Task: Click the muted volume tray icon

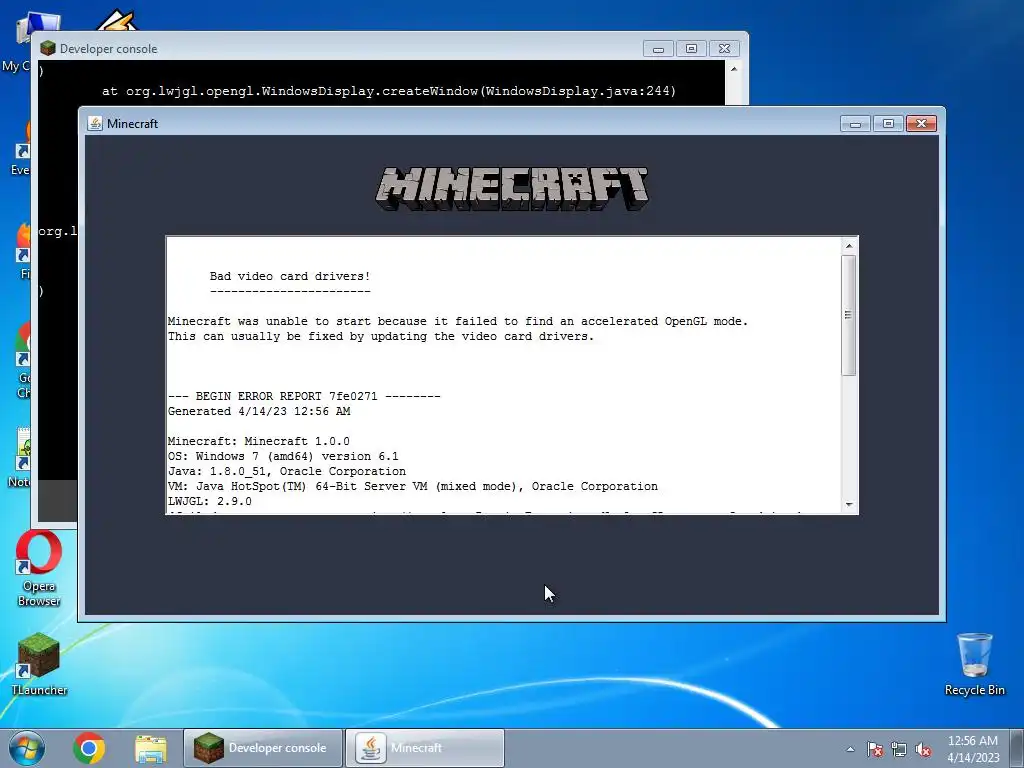Action: pos(923,749)
